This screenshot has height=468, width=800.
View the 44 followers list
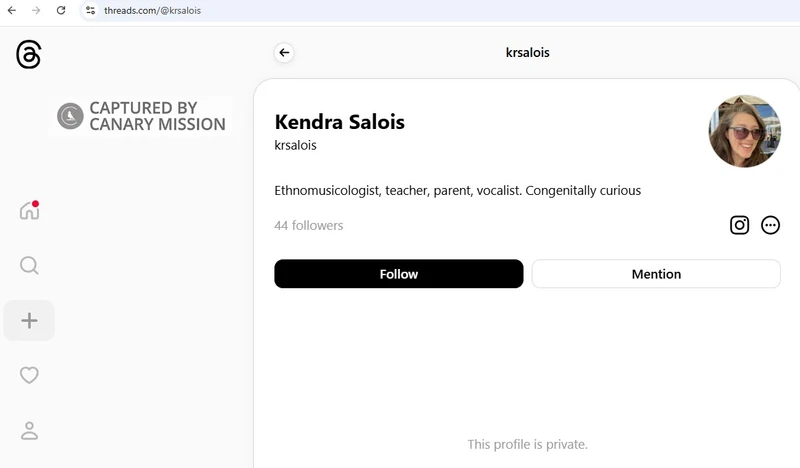pyautogui.click(x=309, y=226)
